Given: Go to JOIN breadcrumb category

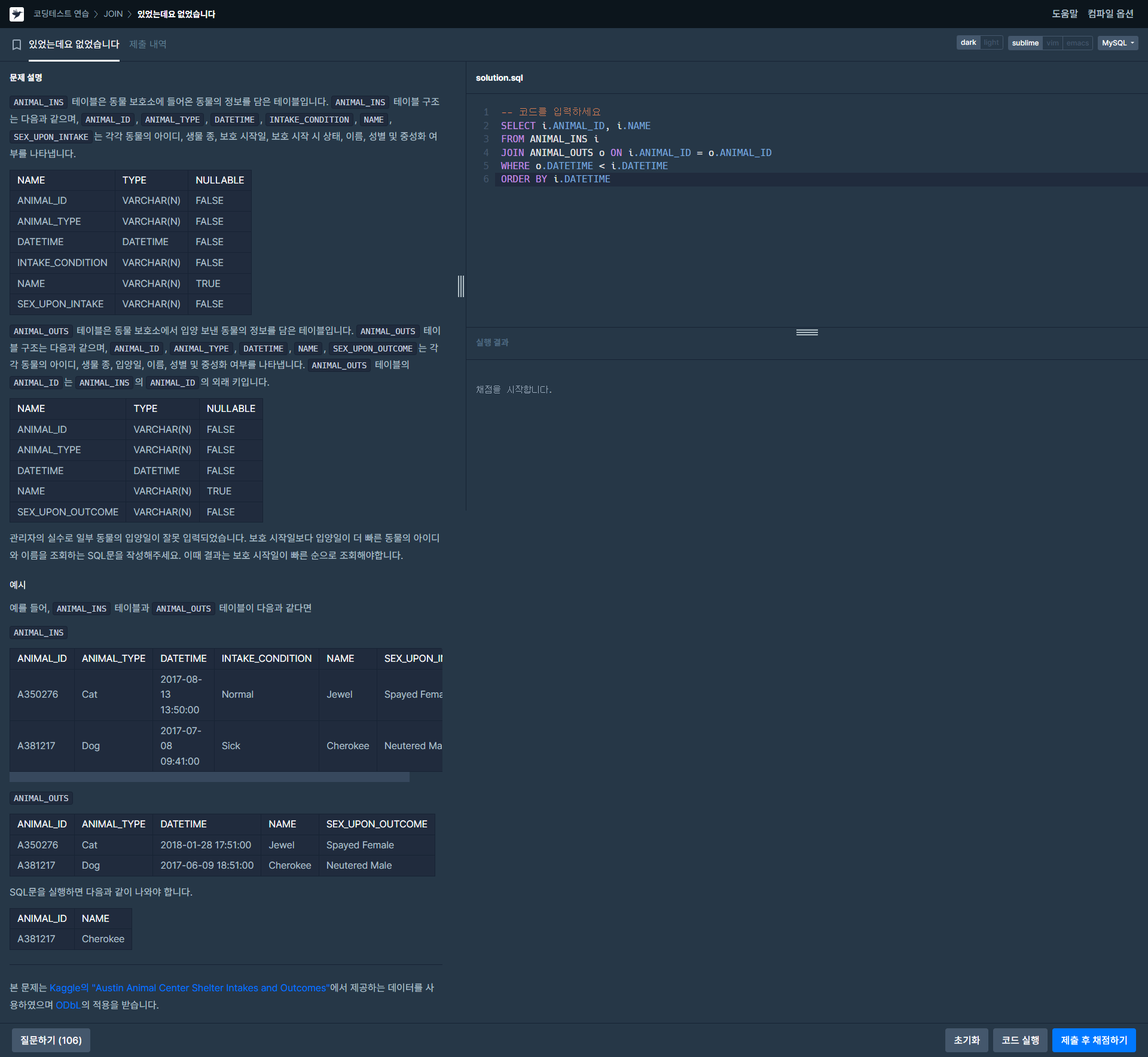Looking at the screenshot, I should pyautogui.click(x=113, y=14).
